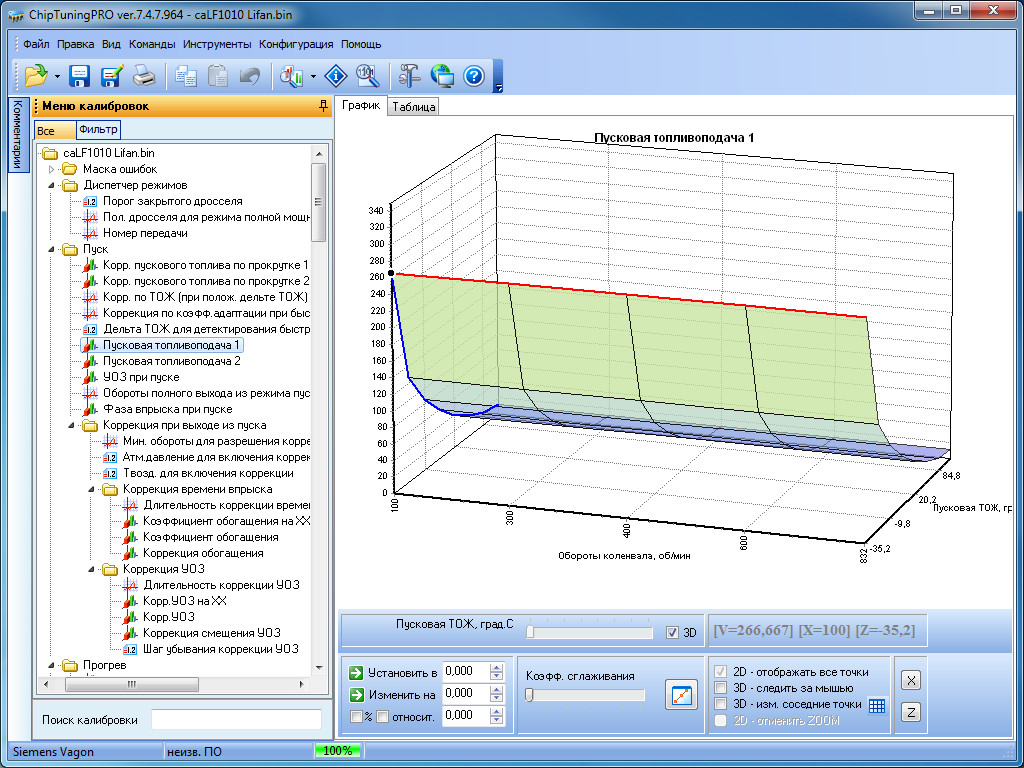Click the open file folder icon
The height and width of the screenshot is (768, 1024).
click(36, 76)
